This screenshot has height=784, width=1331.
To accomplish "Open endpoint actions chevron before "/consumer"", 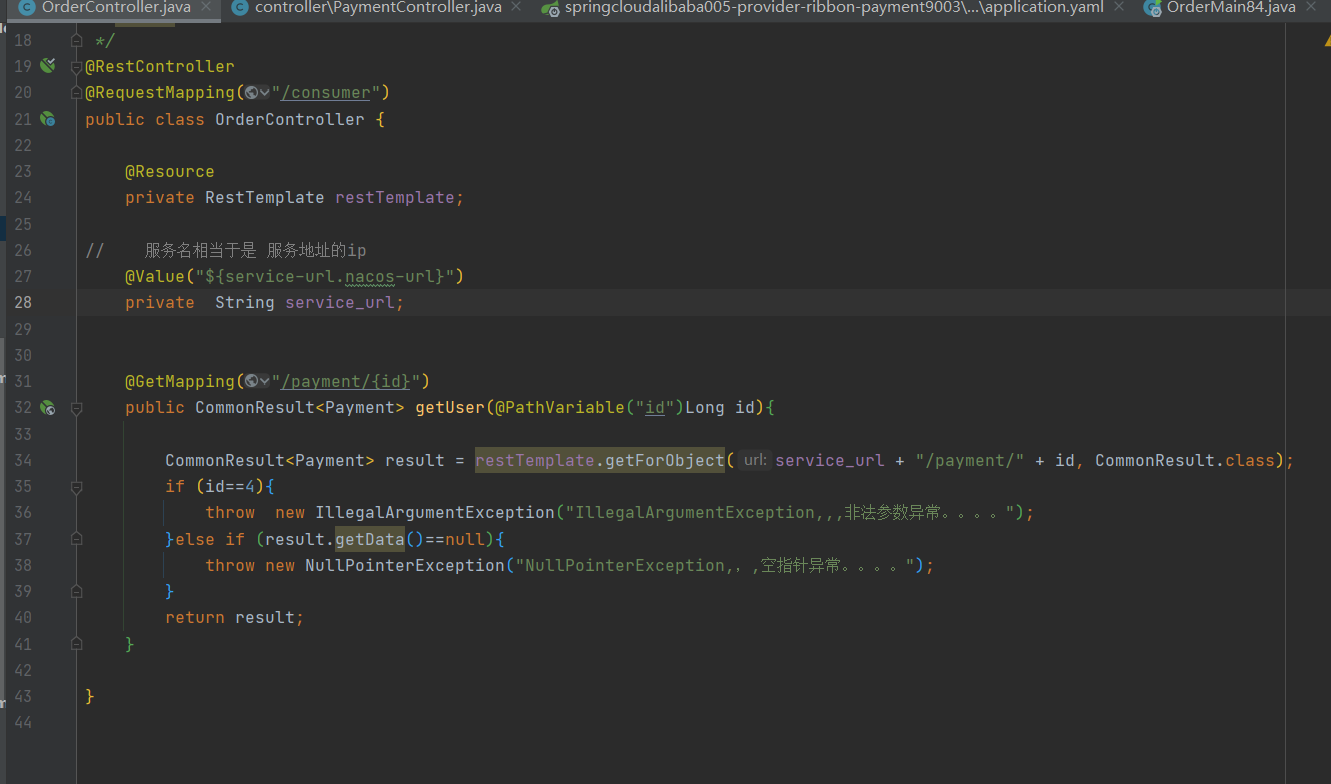I will pyautogui.click(x=264, y=93).
